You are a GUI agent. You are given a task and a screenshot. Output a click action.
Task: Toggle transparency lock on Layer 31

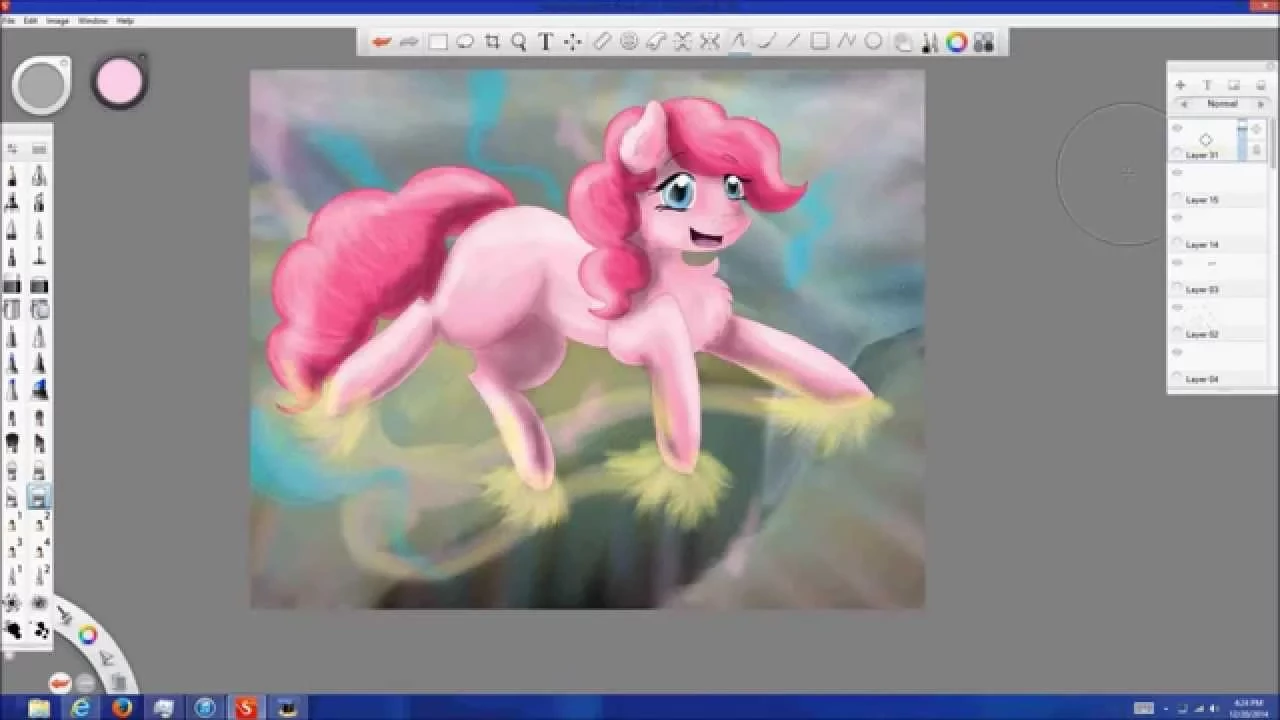(x=1257, y=129)
